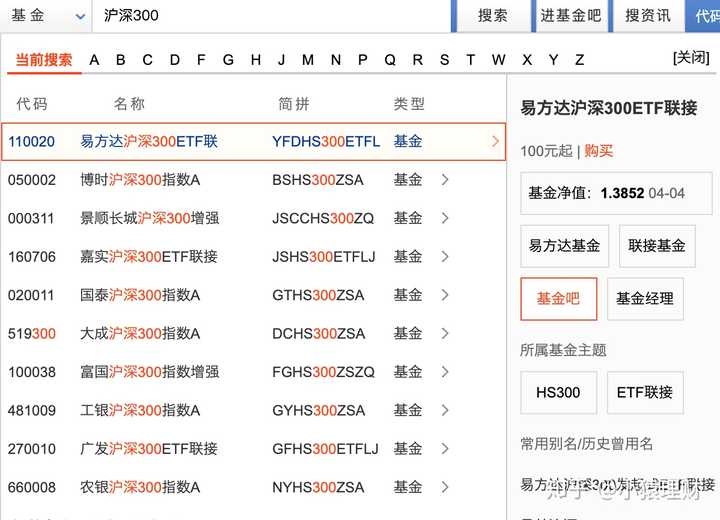720x520 pixels.
Task: Click fund code 270010
Action: coord(32,449)
